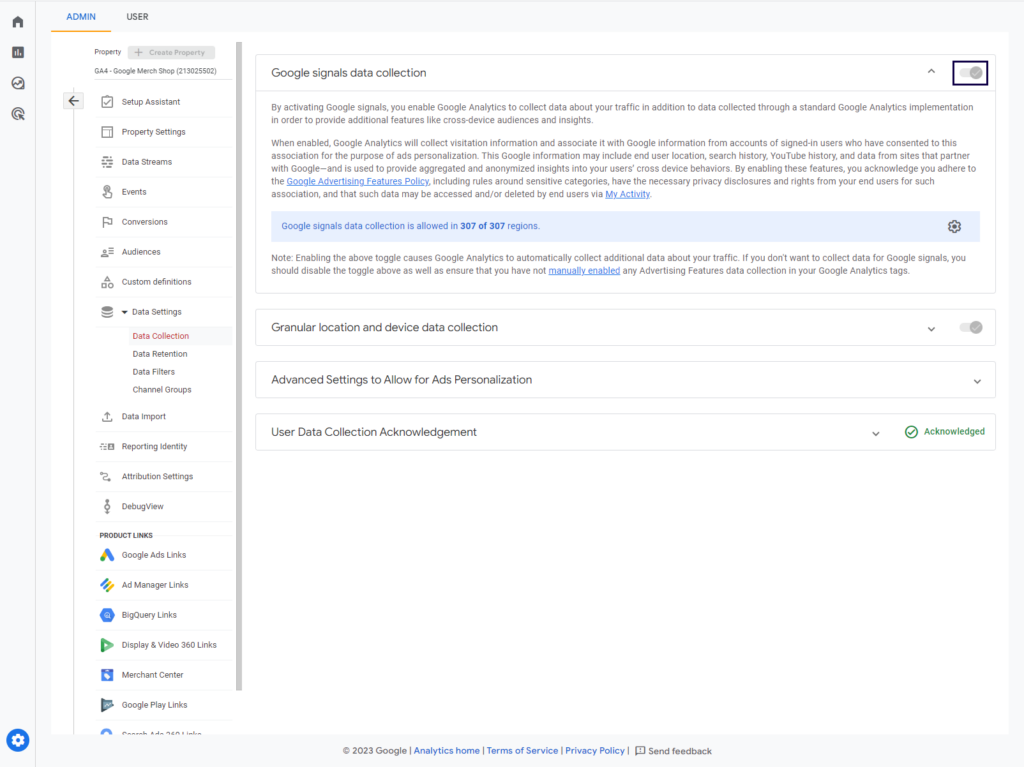Click the Reporting Identity label
This screenshot has width=1024, height=767.
coord(154,447)
